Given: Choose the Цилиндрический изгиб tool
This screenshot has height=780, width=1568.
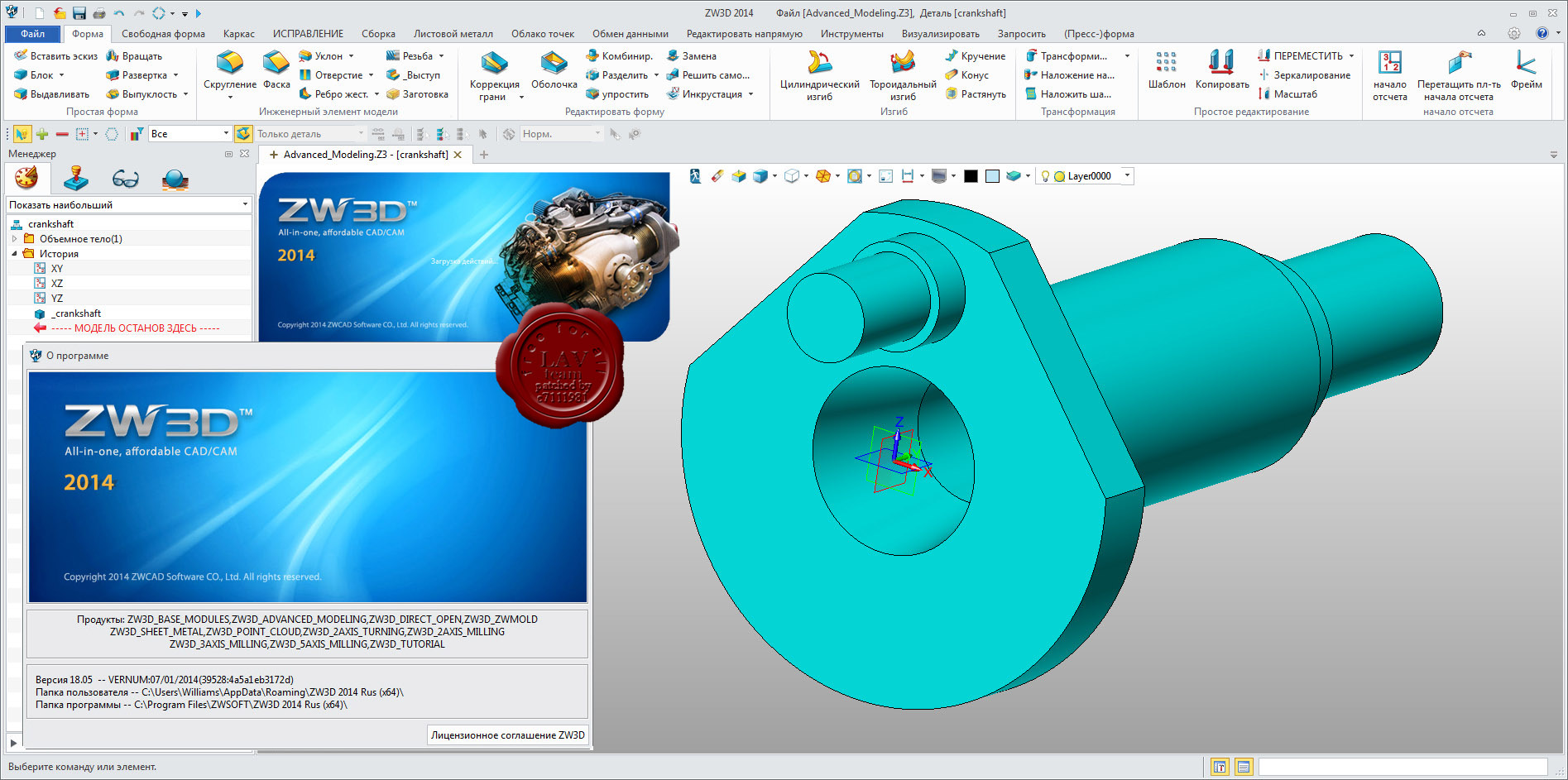Looking at the screenshot, I should (819, 75).
